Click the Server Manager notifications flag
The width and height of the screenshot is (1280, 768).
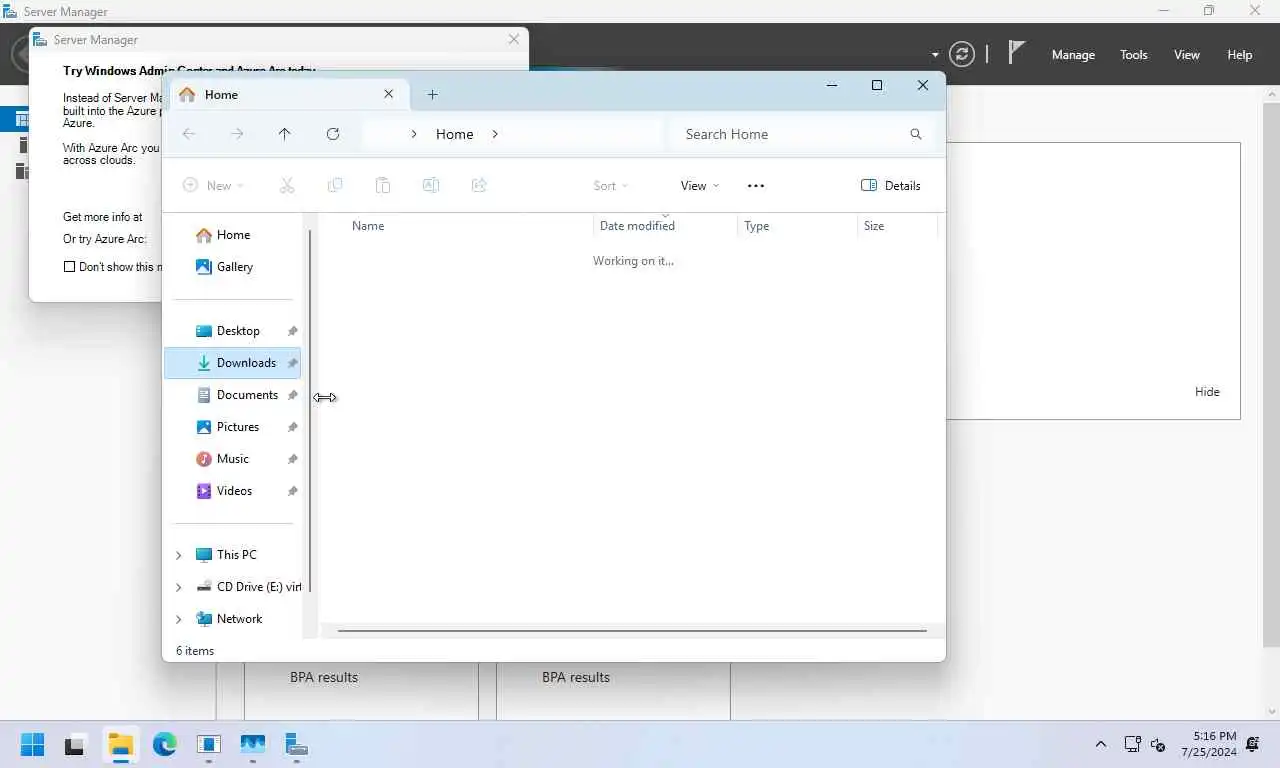pyautogui.click(x=1016, y=53)
